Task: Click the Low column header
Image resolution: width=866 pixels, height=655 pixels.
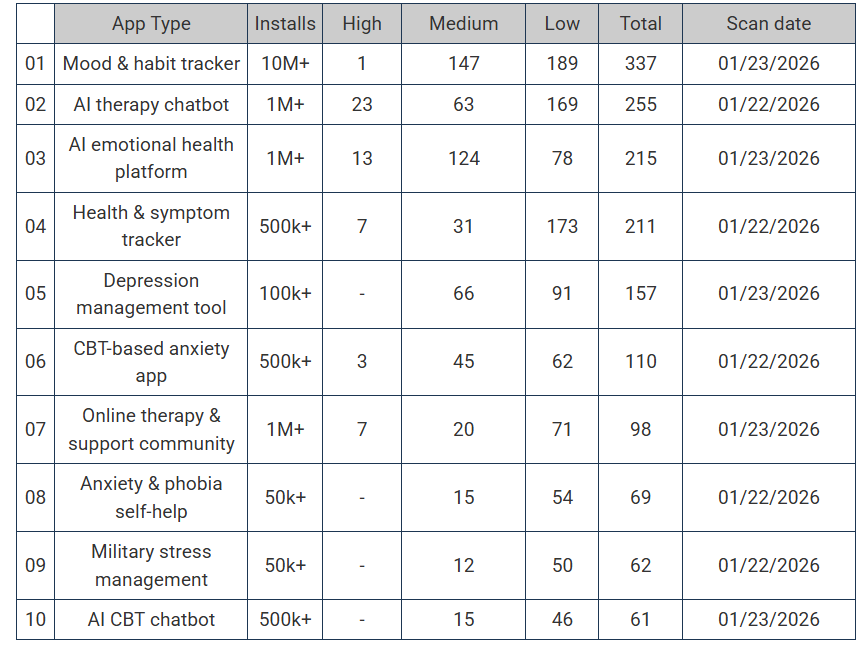Action: [562, 24]
